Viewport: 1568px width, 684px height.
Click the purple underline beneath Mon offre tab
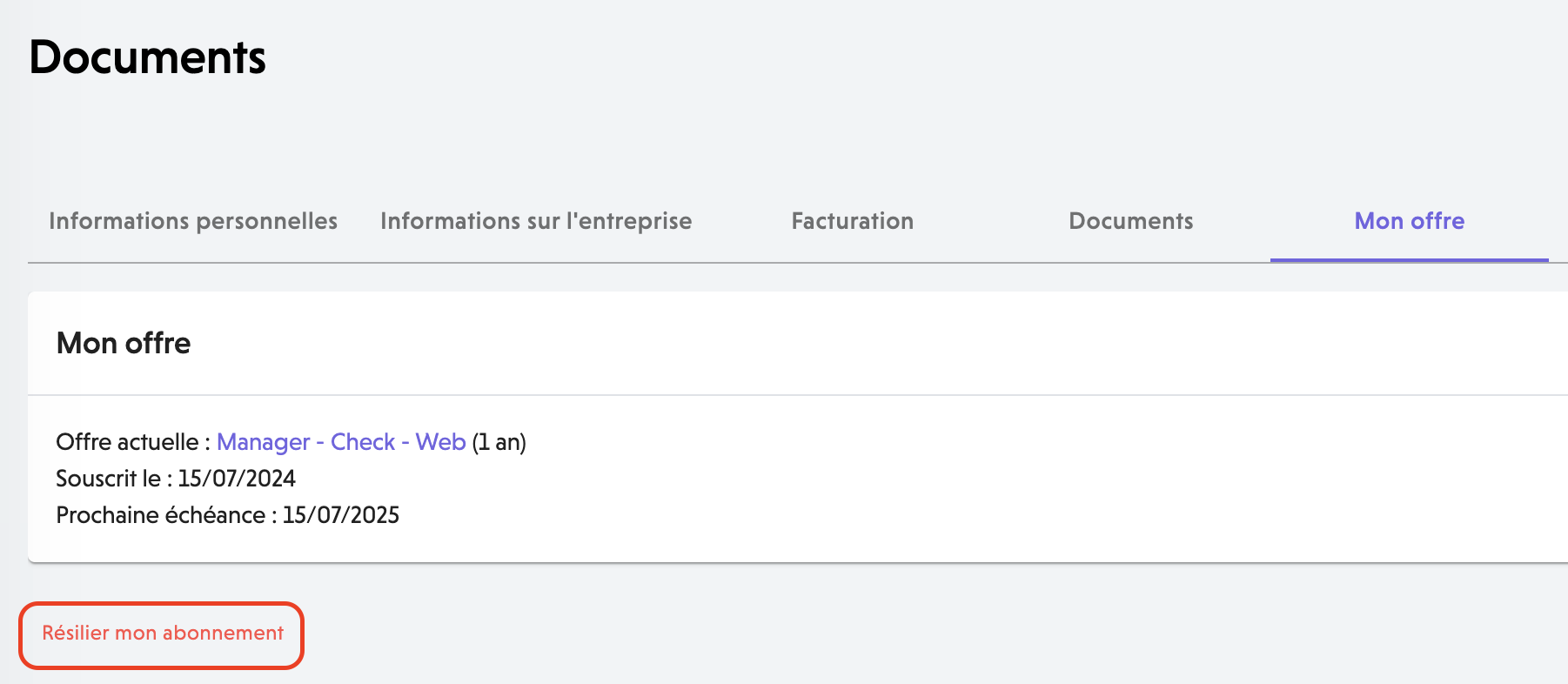coord(1410,260)
